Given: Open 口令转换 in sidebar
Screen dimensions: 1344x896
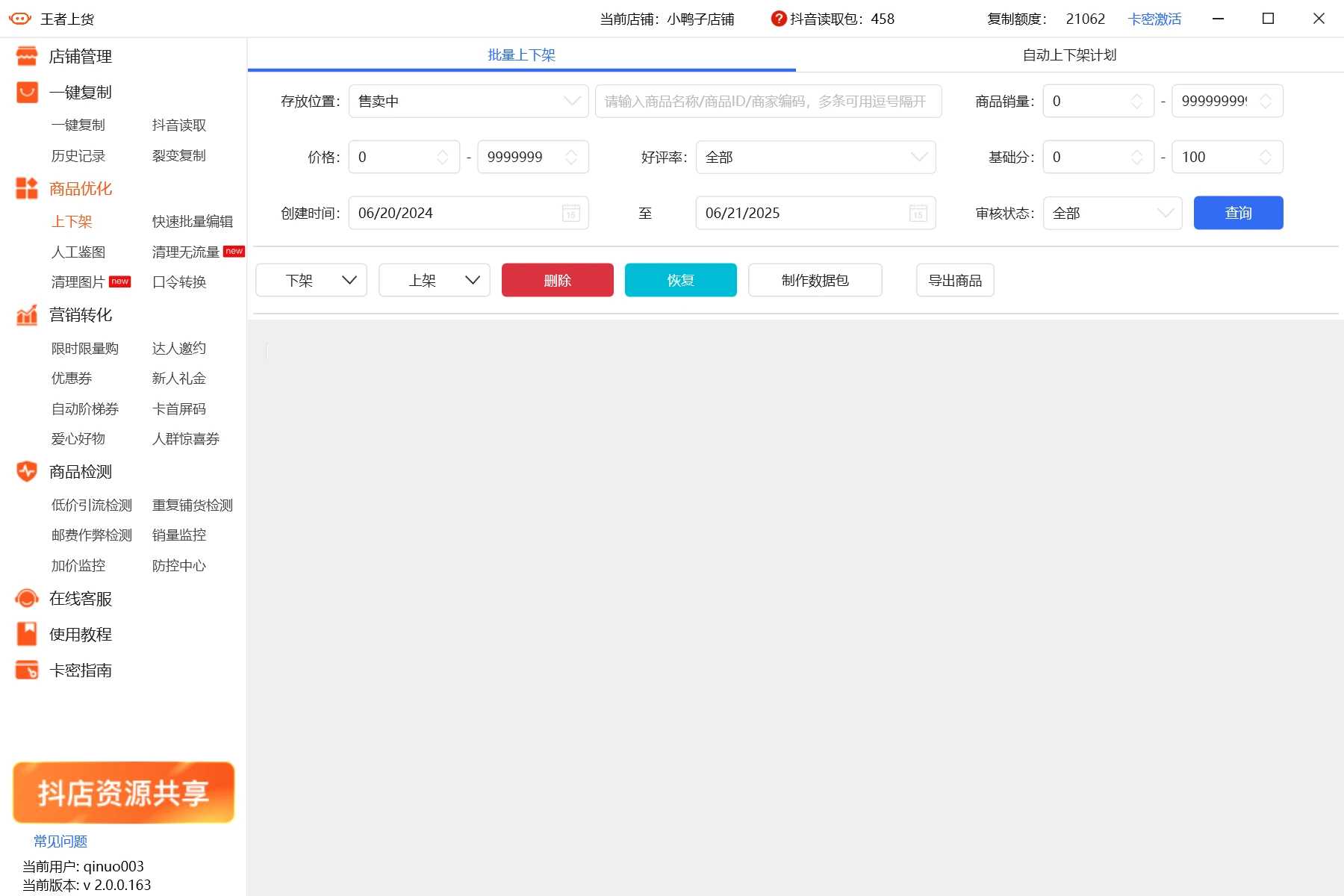Looking at the screenshot, I should coord(179,282).
